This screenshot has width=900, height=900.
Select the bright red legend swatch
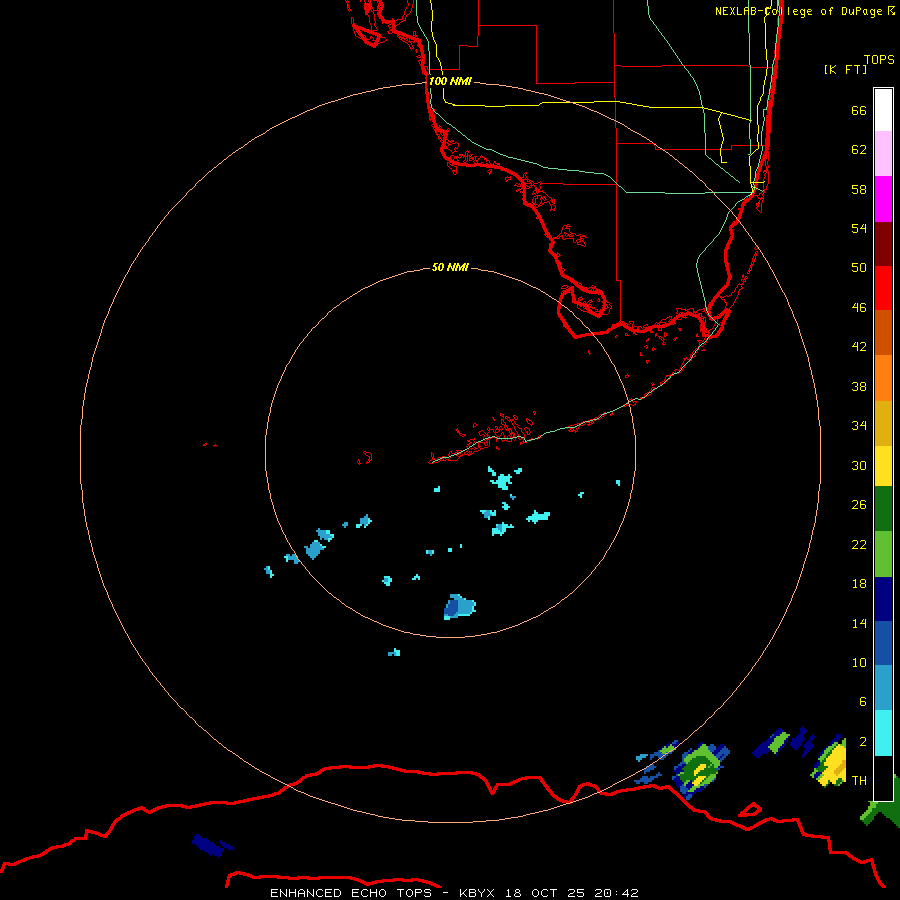pyautogui.click(x=883, y=288)
